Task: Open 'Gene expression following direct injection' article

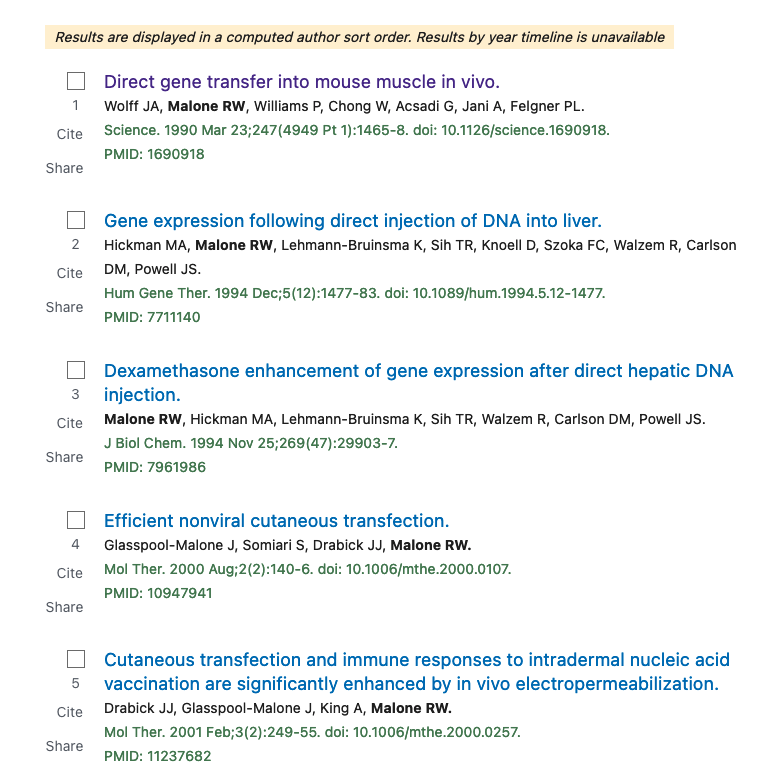Action: (353, 221)
